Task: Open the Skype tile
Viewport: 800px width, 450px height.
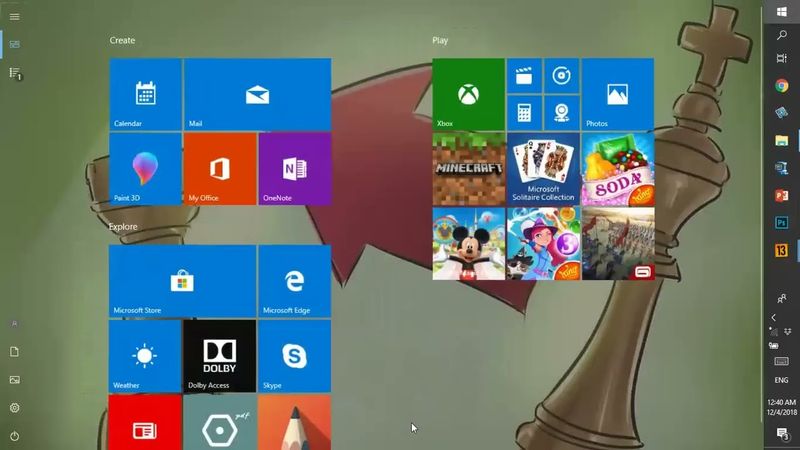Action: [294, 356]
